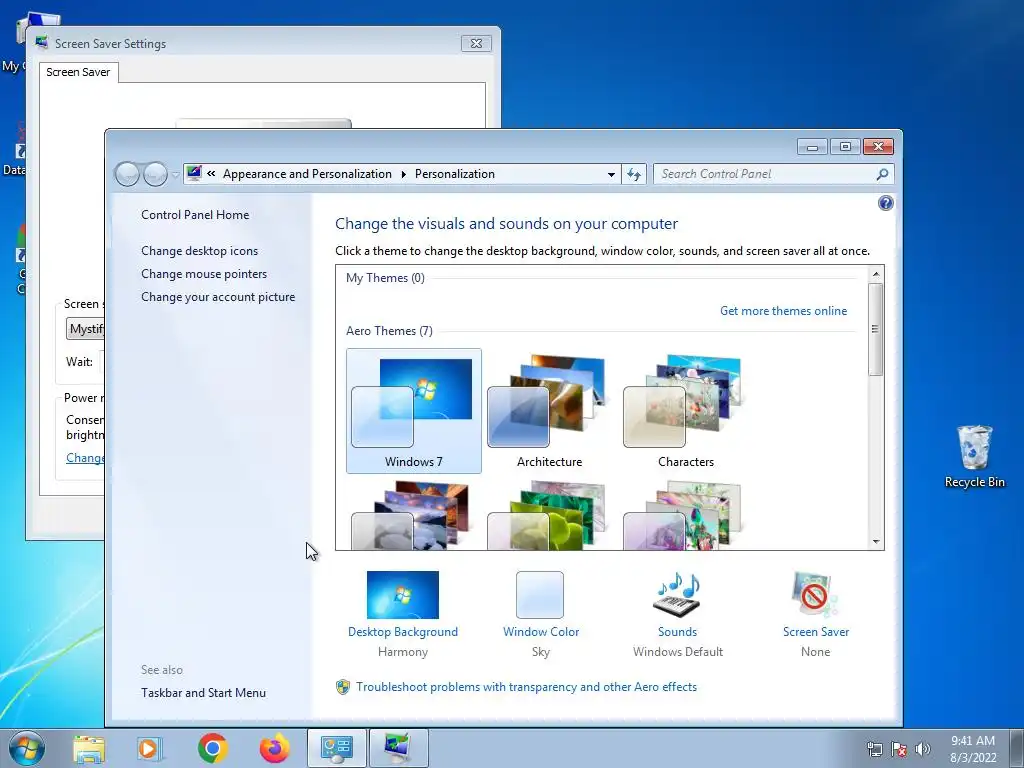Close the Screen Saver Settings dialog
The width and height of the screenshot is (1024, 768).
click(x=476, y=44)
